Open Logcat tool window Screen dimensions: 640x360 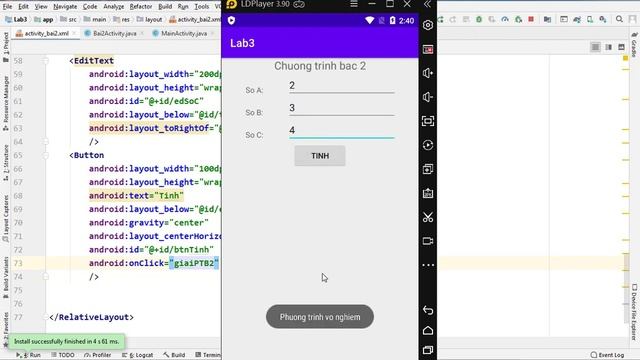point(138,355)
